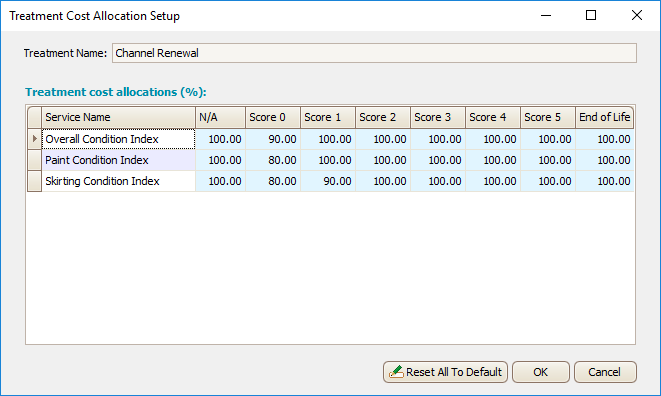Cancel the allocation setup dialog
The width and height of the screenshot is (661, 396).
pyautogui.click(x=605, y=372)
